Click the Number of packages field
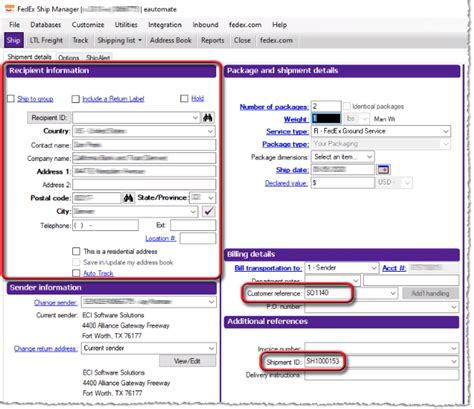Image resolution: width=474 pixels, height=409 pixels. point(326,106)
